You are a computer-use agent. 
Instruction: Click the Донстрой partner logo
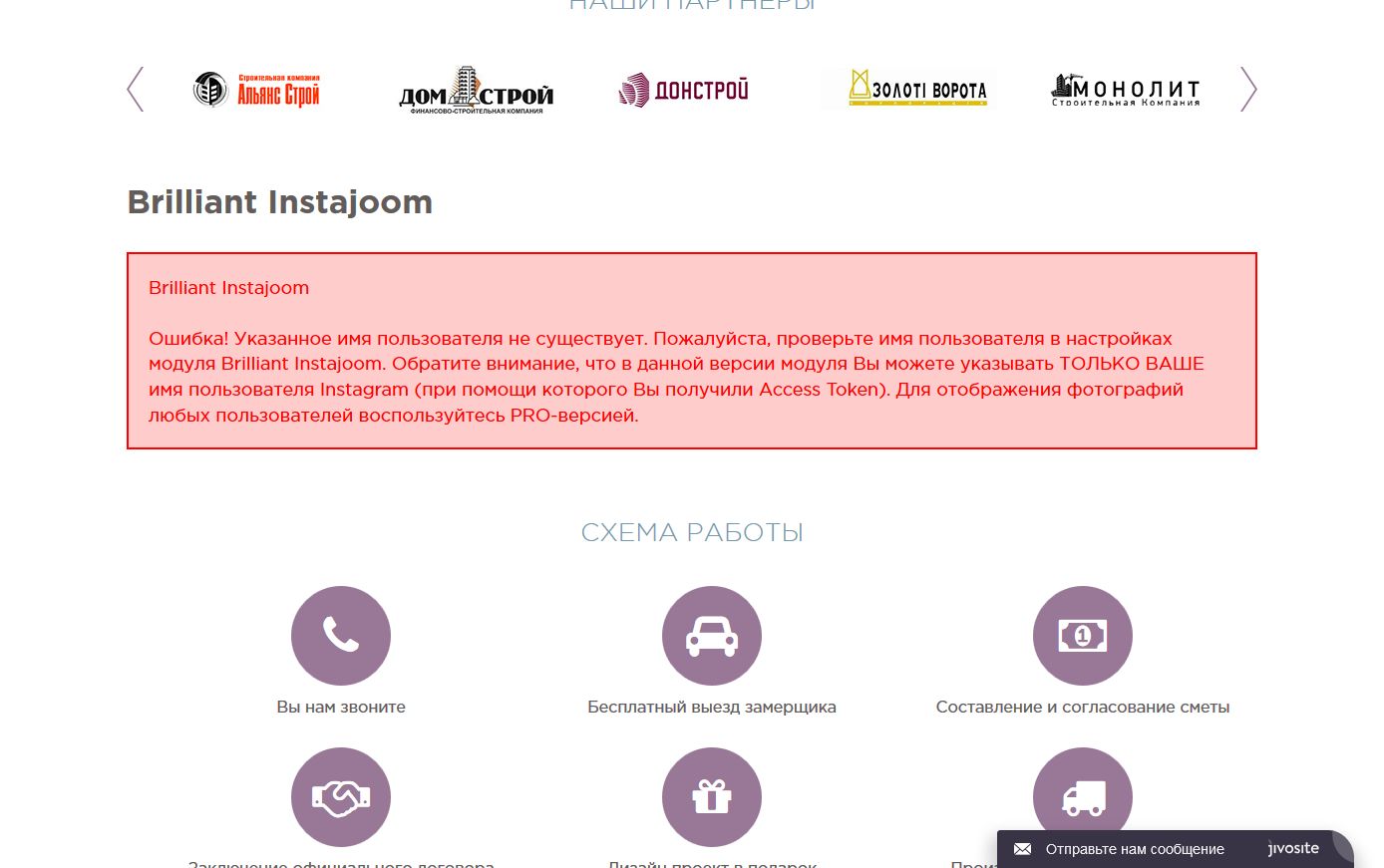[683, 90]
